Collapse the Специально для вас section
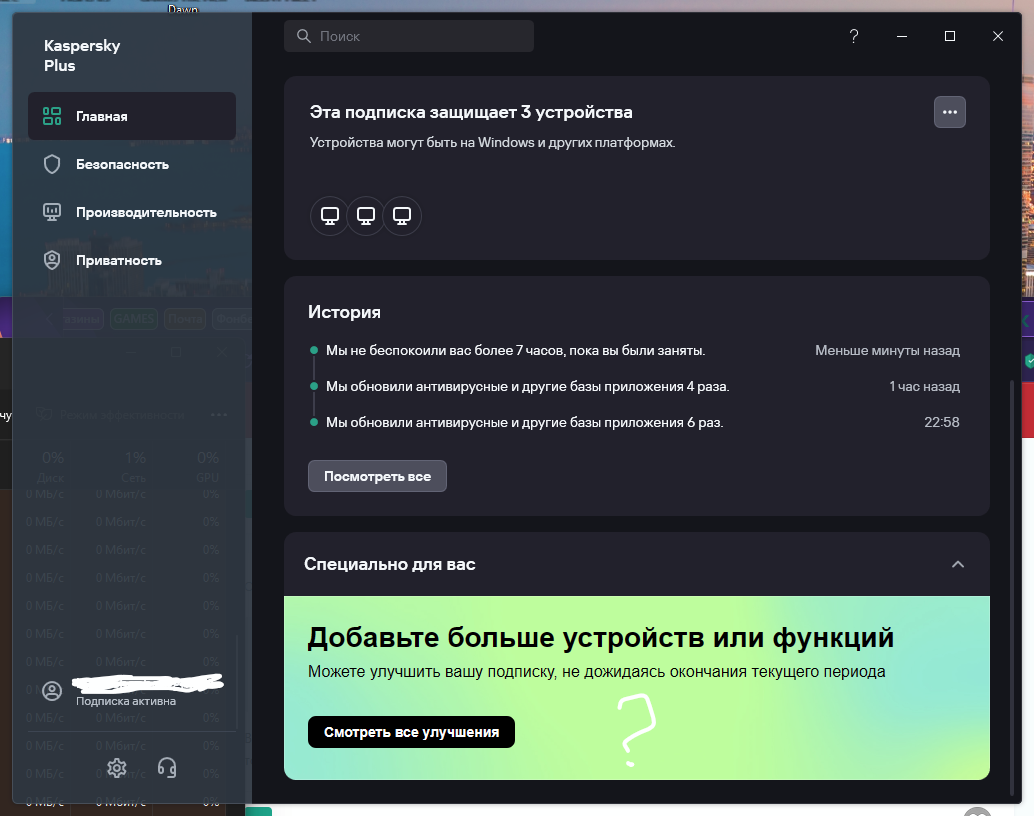 (x=958, y=564)
